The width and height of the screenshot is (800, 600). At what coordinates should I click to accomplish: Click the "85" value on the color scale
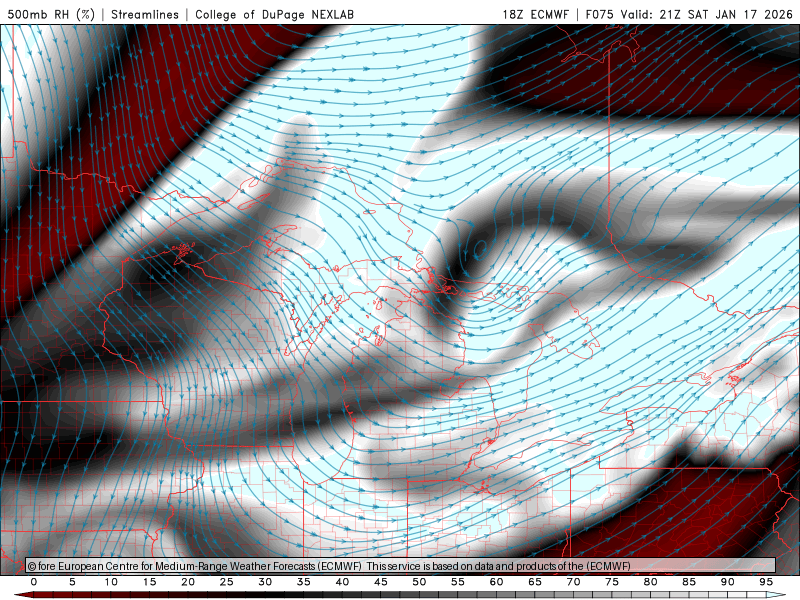click(x=689, y=582)
